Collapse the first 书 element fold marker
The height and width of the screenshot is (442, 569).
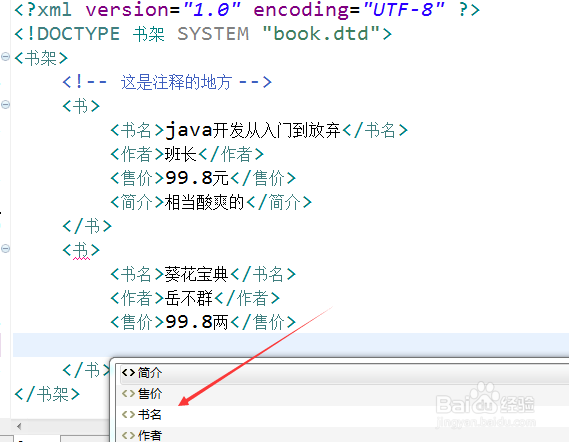tap(5, 105)
